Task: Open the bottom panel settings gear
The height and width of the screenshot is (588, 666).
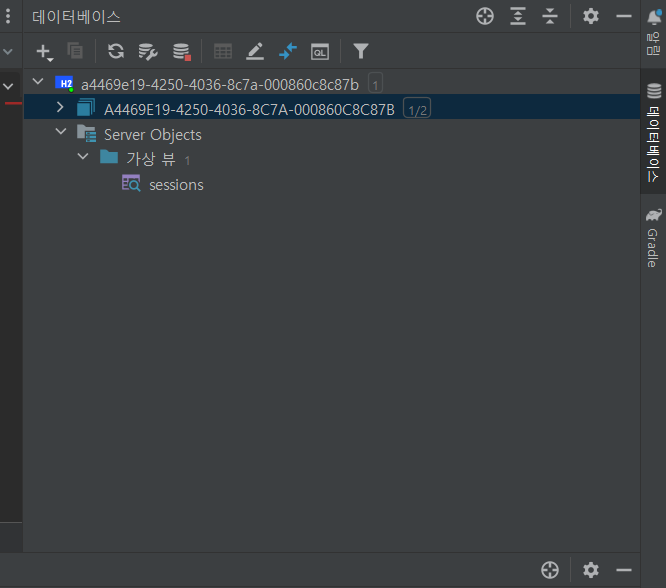Action: 590,570
